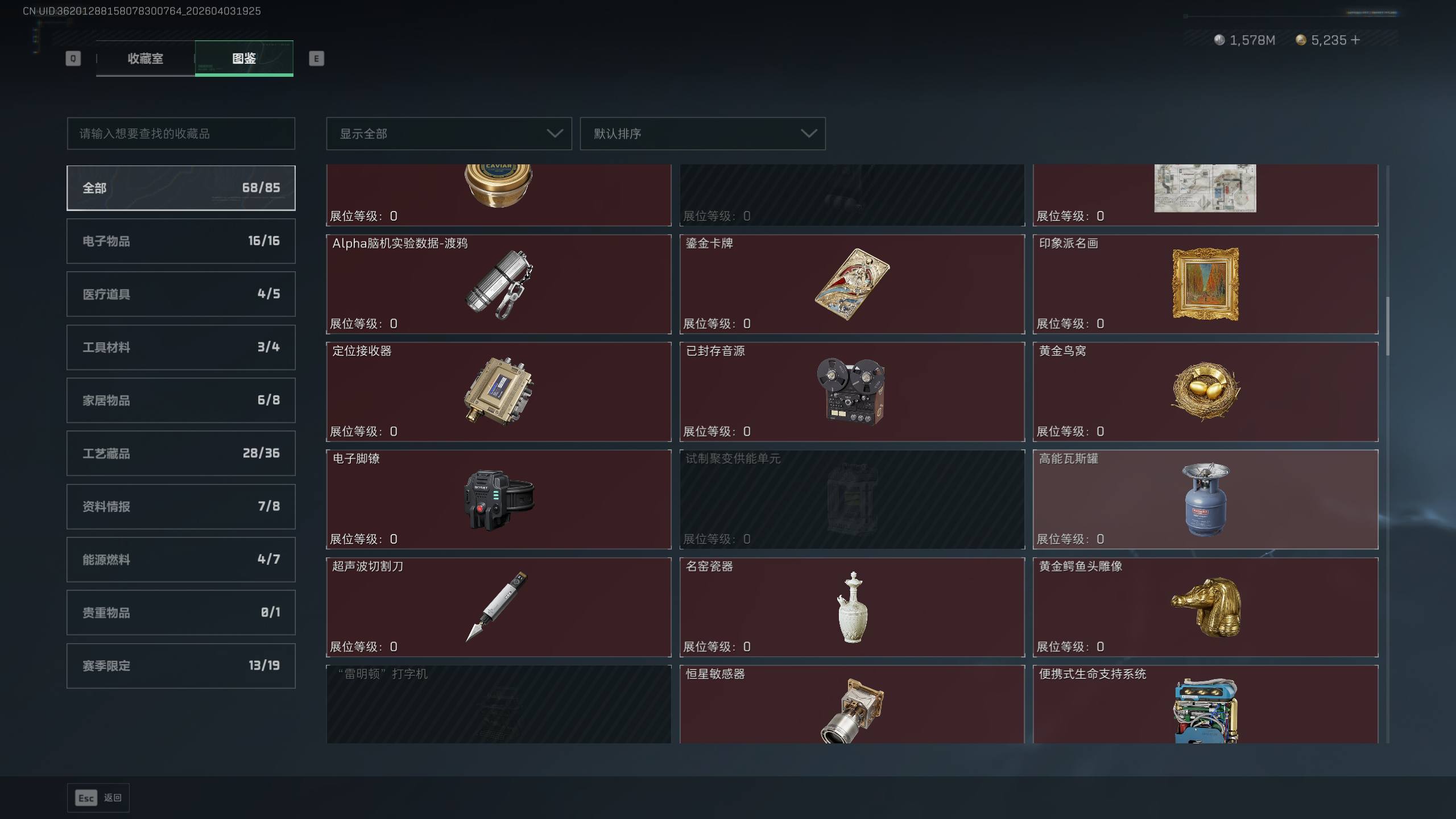This screenshot has width=1456, height=819.
Task: Click the plus icon beside 5,235 currency
Action: (x=1355, y=40)
